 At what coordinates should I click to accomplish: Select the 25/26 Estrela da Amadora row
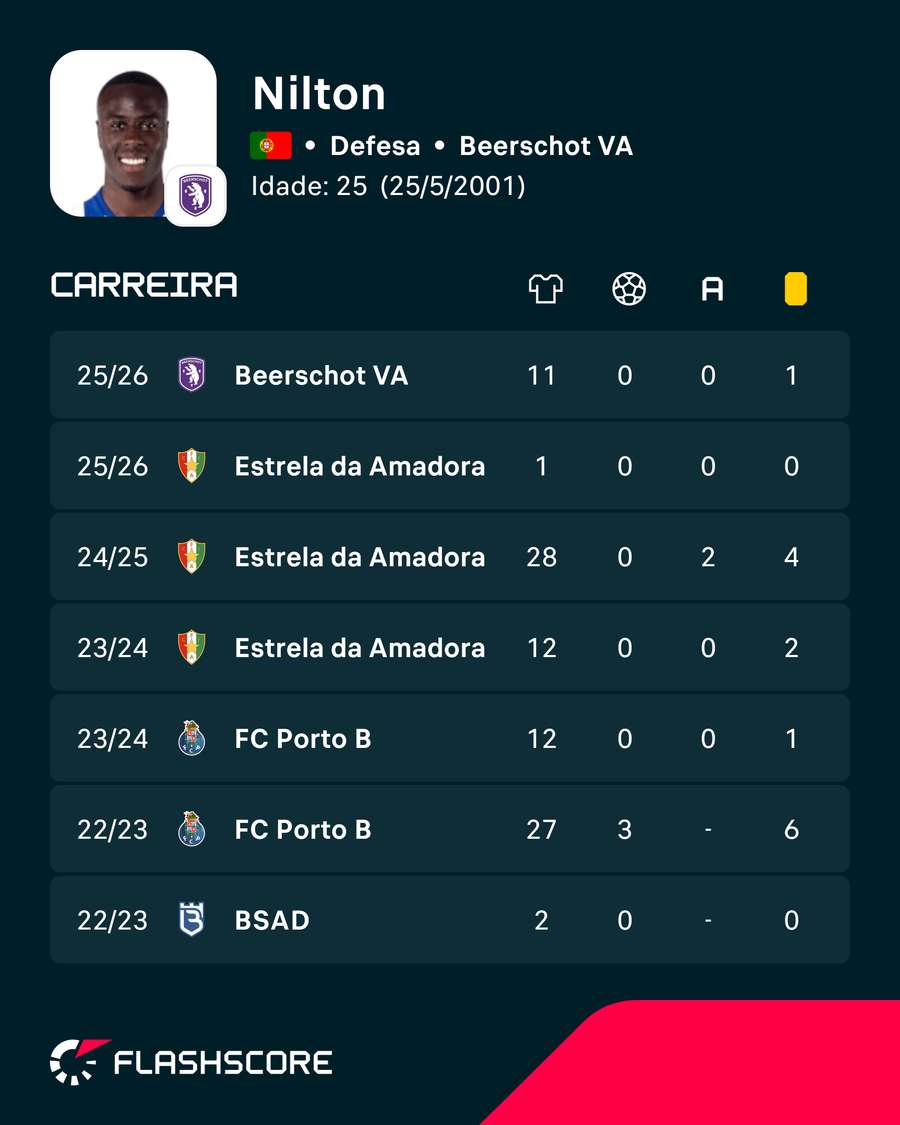point(450,466)
